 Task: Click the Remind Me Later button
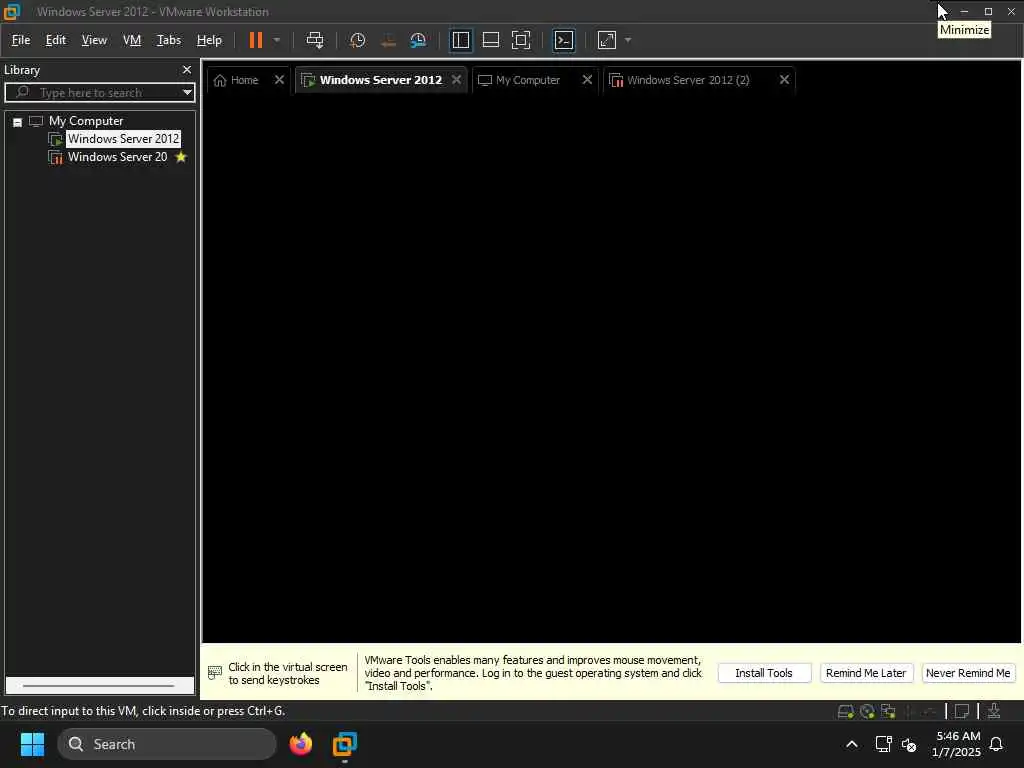pyautogui.click(x=866, y=673)
